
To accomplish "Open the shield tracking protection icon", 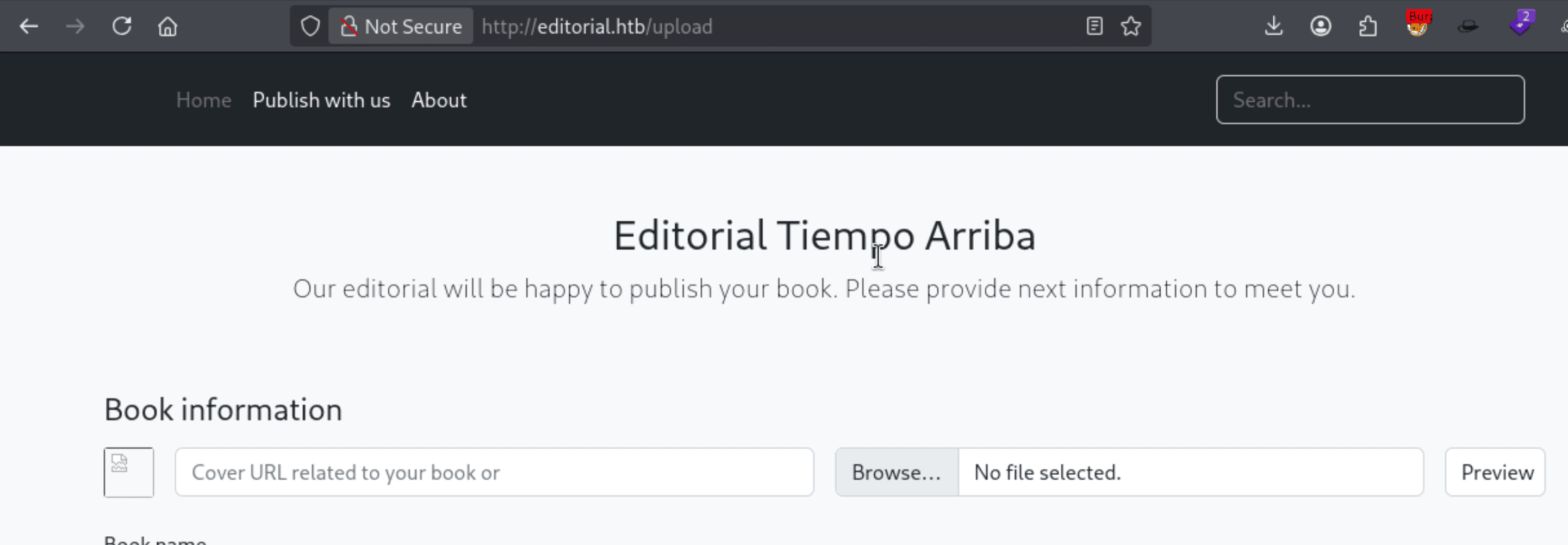I will pyautogui.click(x=310, y=26).
